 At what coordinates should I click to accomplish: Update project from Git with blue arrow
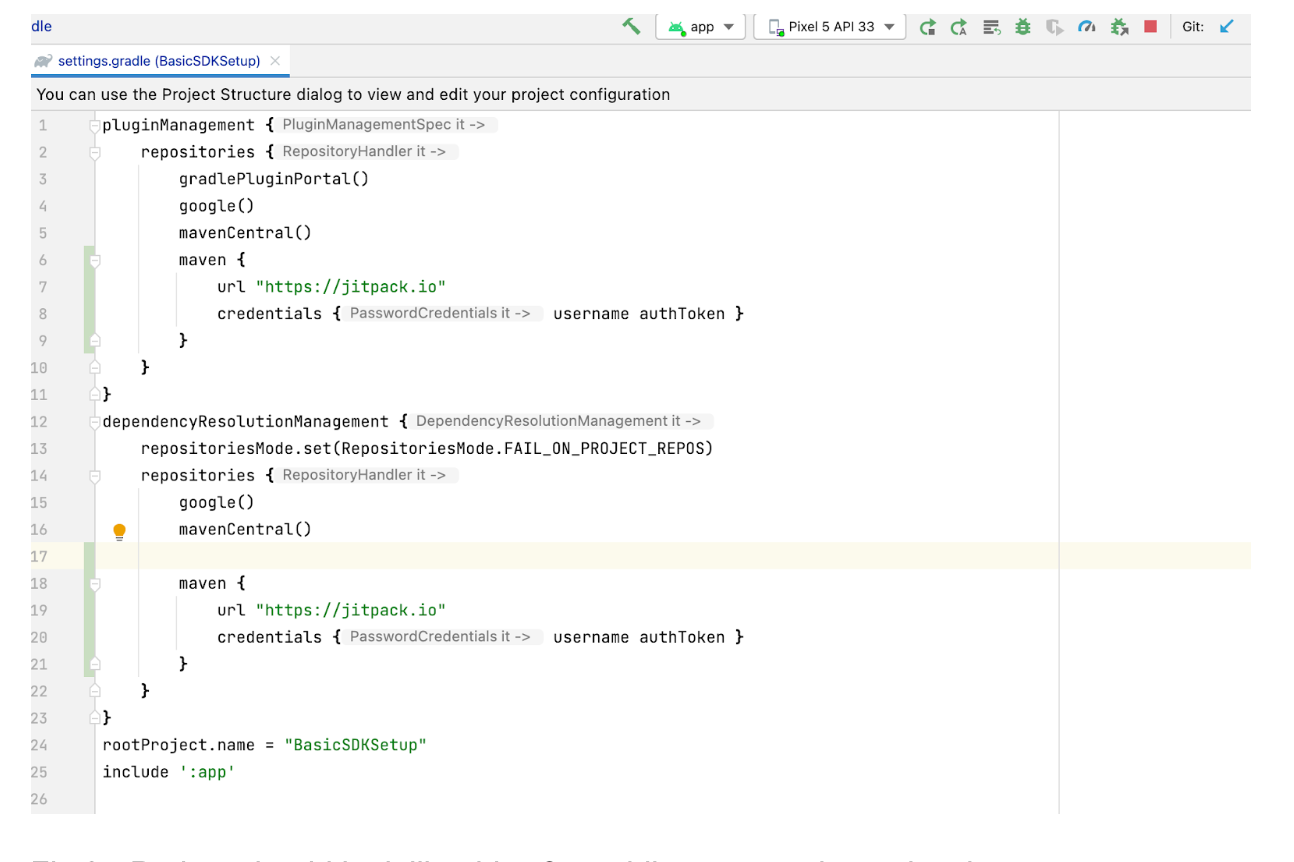[x=1227, y=27]
